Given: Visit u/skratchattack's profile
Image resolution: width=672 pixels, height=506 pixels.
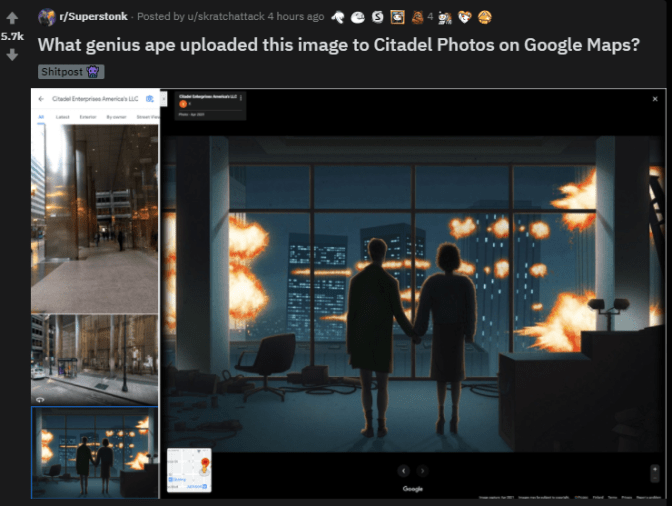Looking at the screenshot, I should [x=226, y=17].
